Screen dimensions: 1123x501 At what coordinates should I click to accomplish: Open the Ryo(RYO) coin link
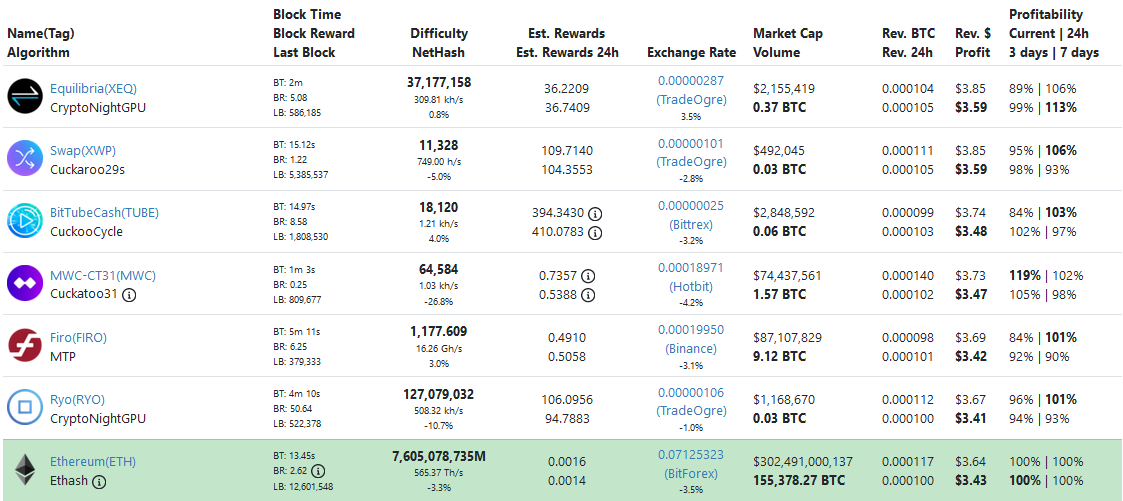(77, 399)
